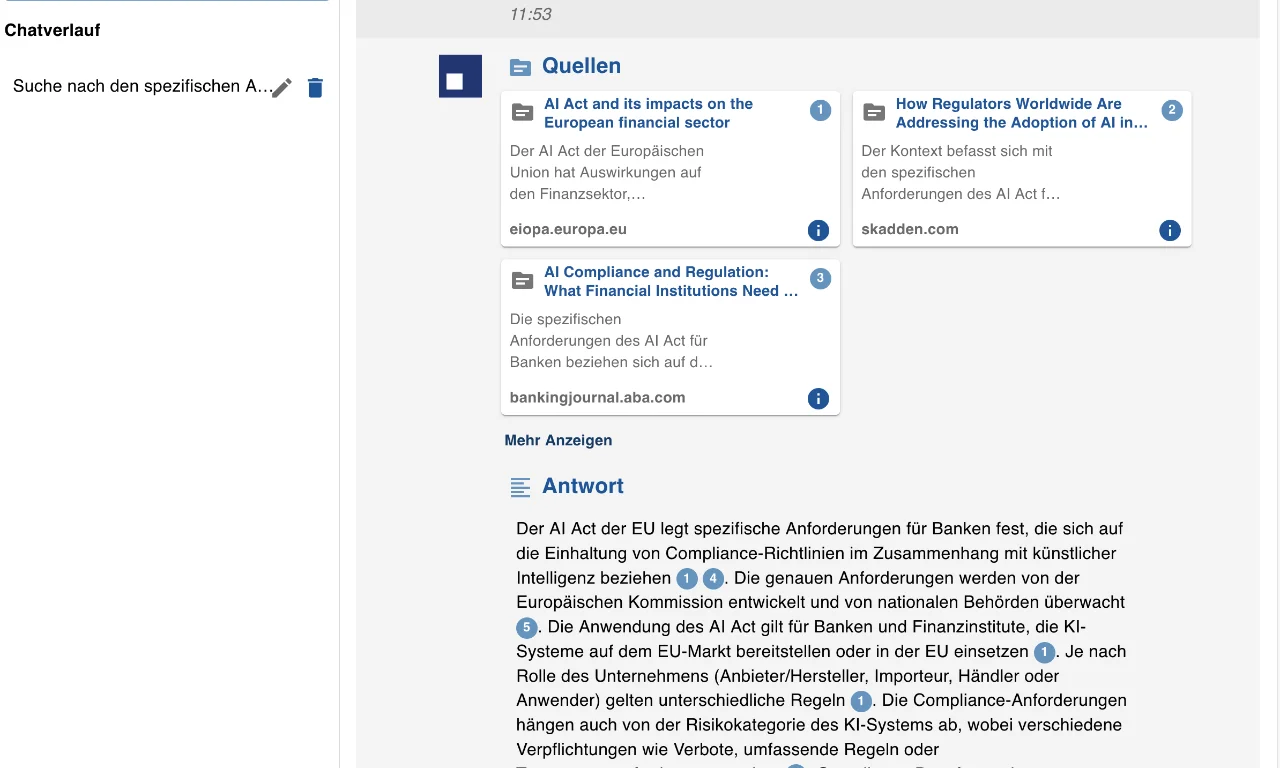Image resolution: width=1280 pixels, height=768 pixels.
Task: Click the square assistant avatar logo
Action: pos(459,75)
